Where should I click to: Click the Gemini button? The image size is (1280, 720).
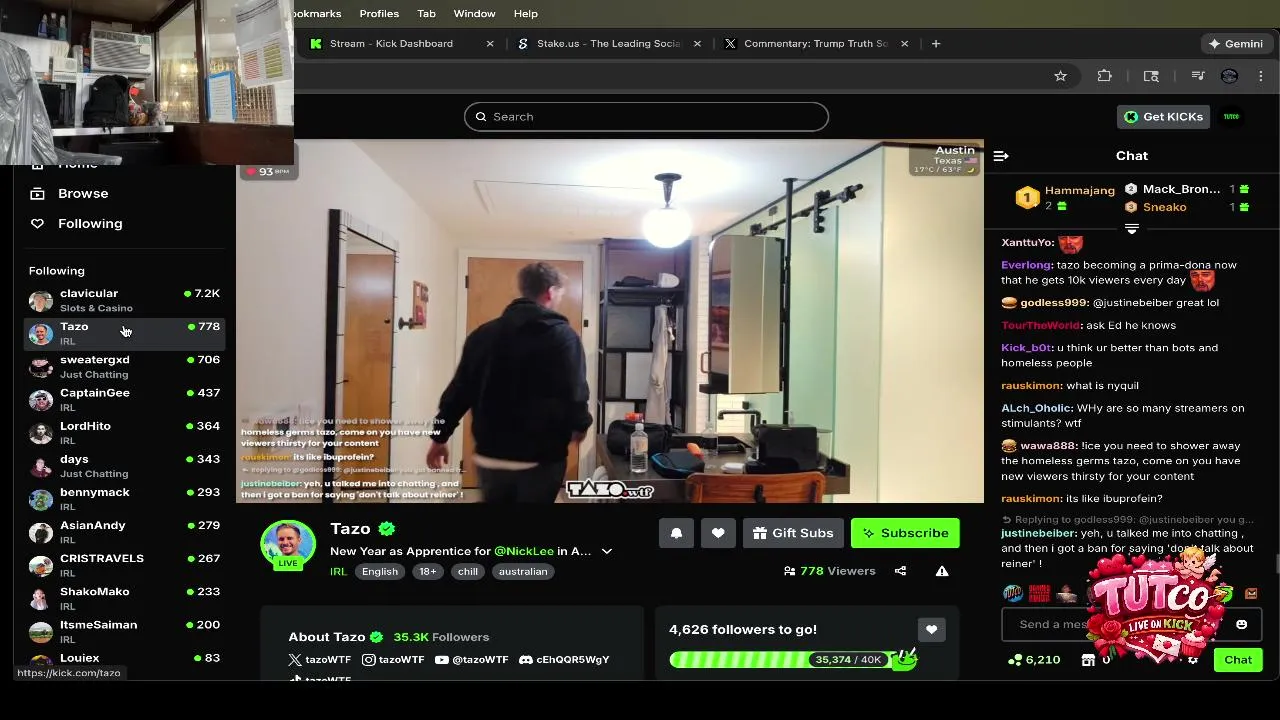coord(1235,44)
